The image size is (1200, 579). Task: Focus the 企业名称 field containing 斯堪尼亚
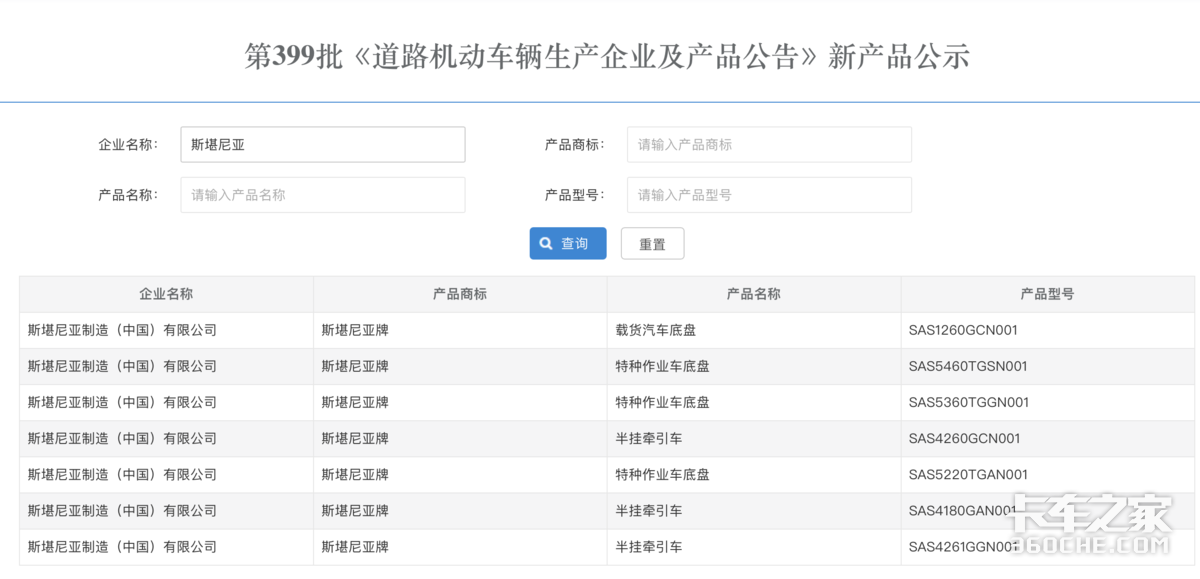[x=322, y=144]
